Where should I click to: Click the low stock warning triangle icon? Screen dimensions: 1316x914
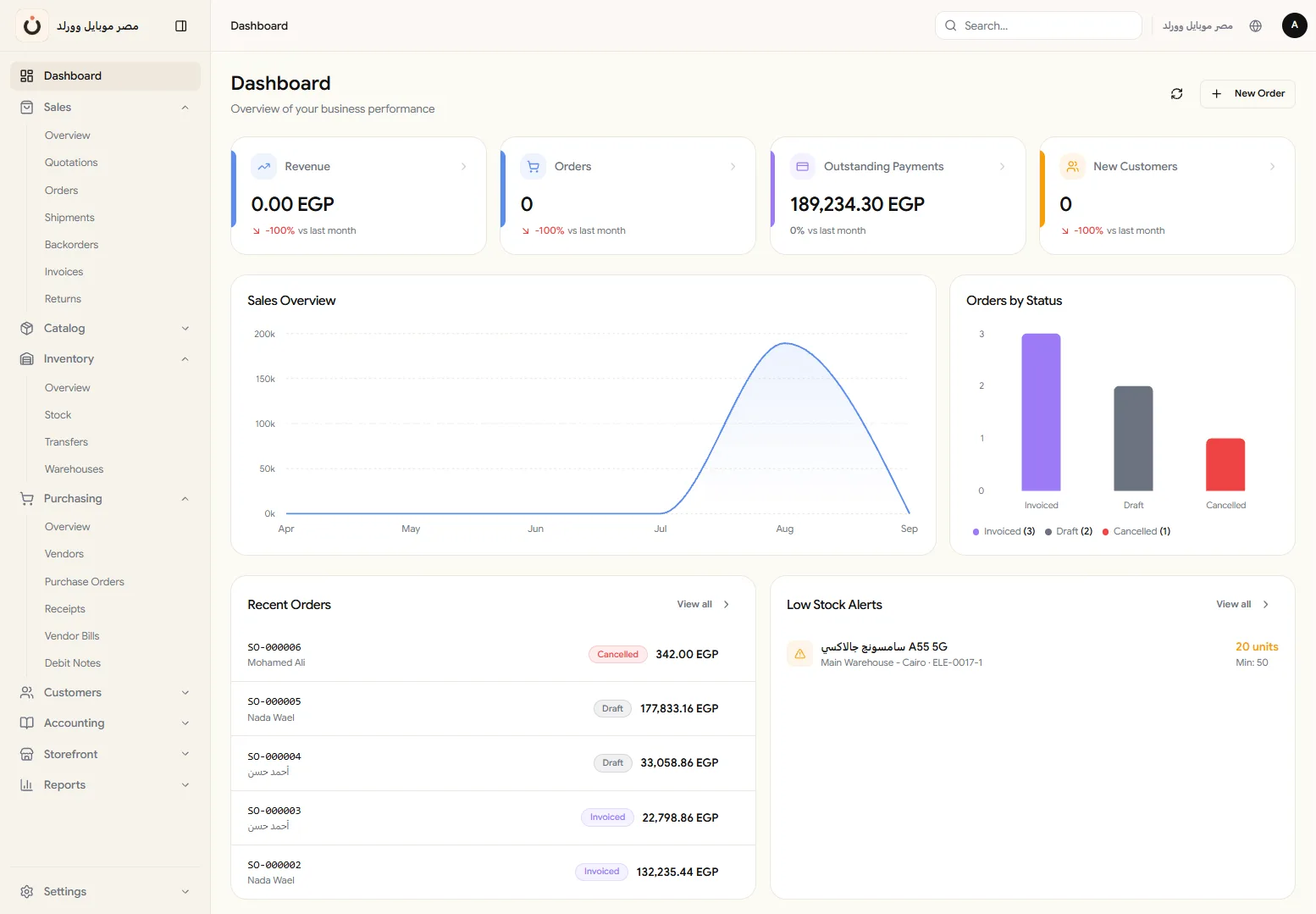click(799, 654)
